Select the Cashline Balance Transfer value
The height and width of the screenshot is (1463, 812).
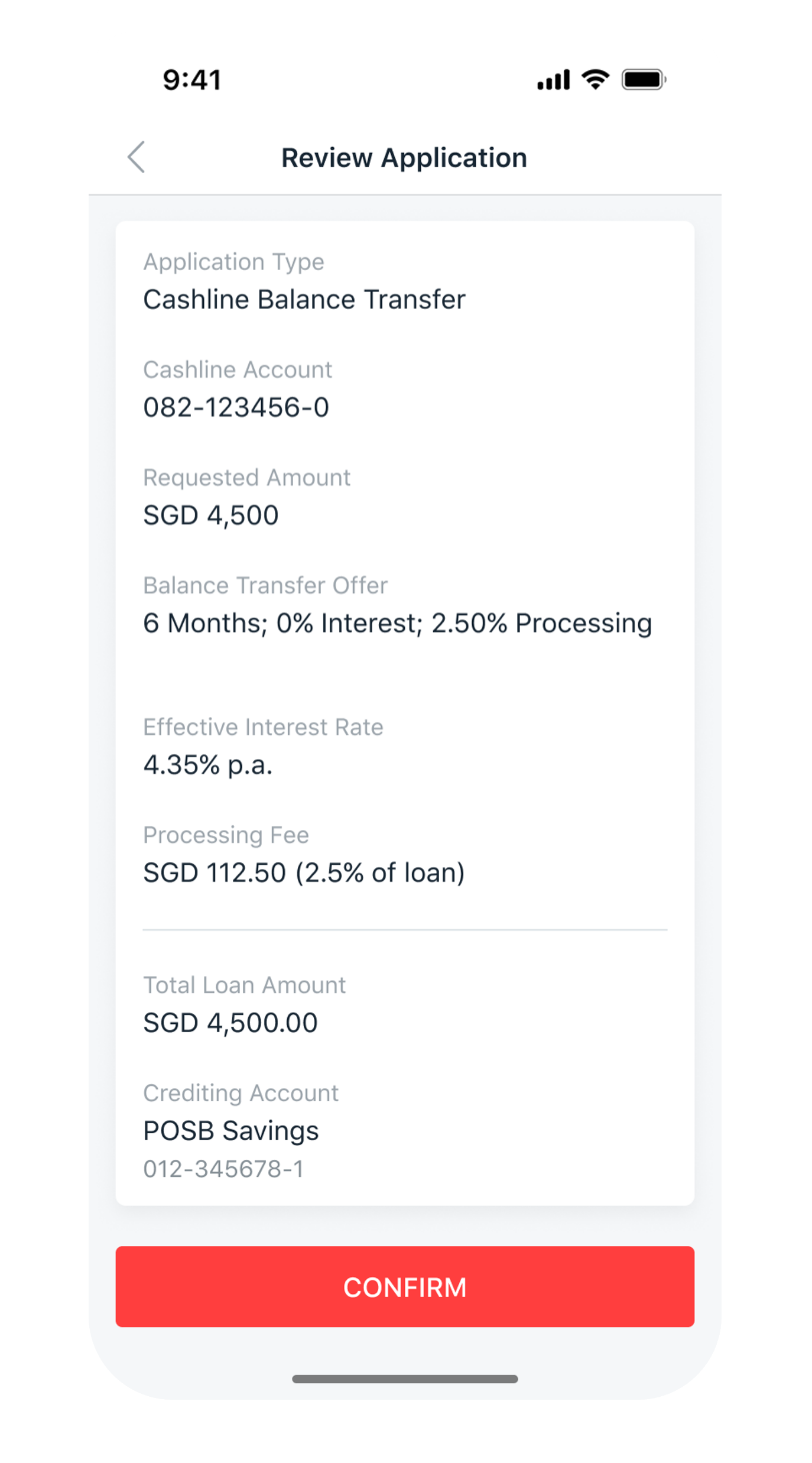pos(304,300)
